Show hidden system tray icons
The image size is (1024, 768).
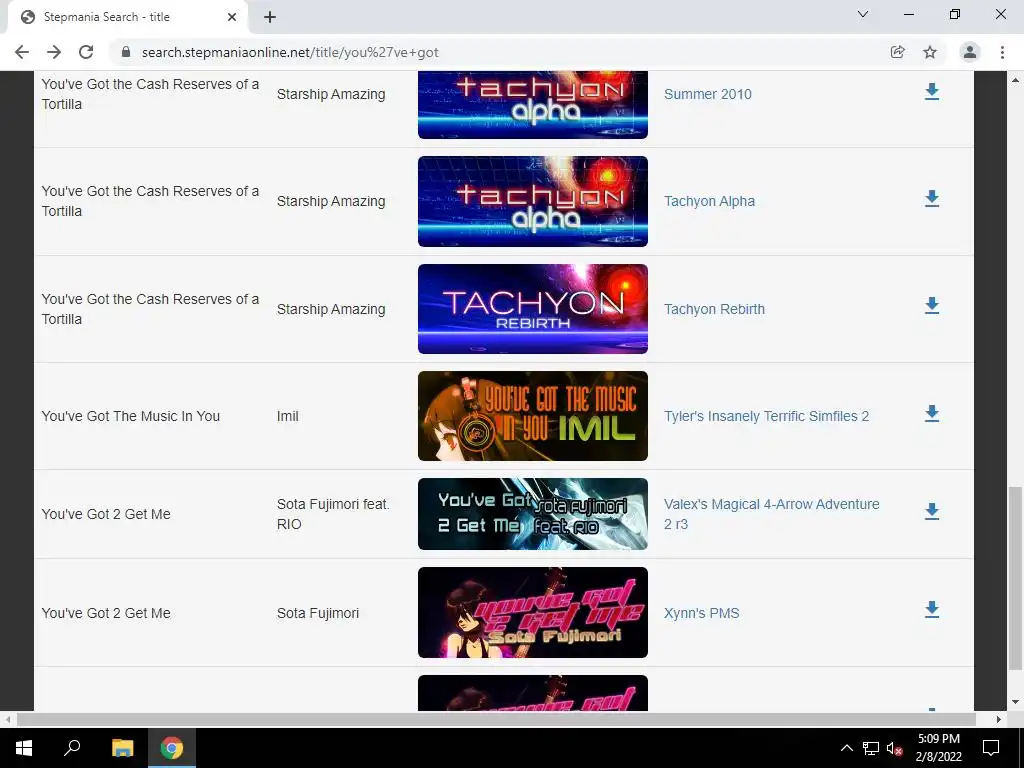[846, 748]
